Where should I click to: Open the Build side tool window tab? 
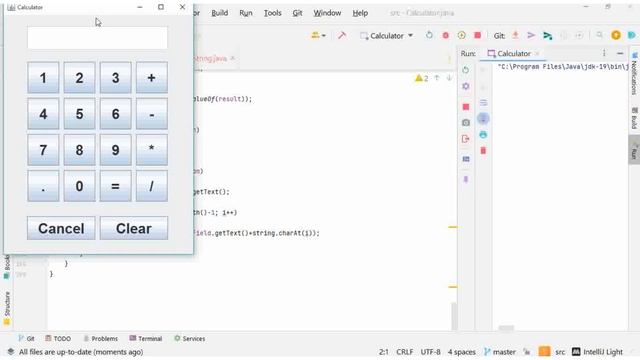pyautogui.click(x=634, y=118)
